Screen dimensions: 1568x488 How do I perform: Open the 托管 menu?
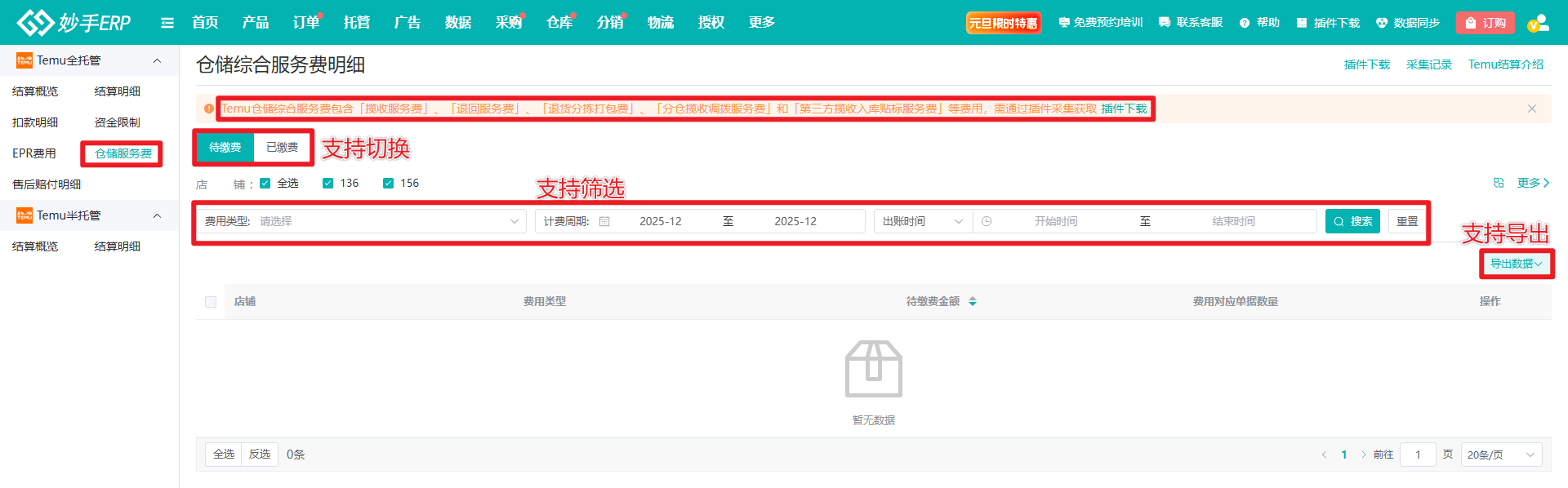click(x=357, y=23)
